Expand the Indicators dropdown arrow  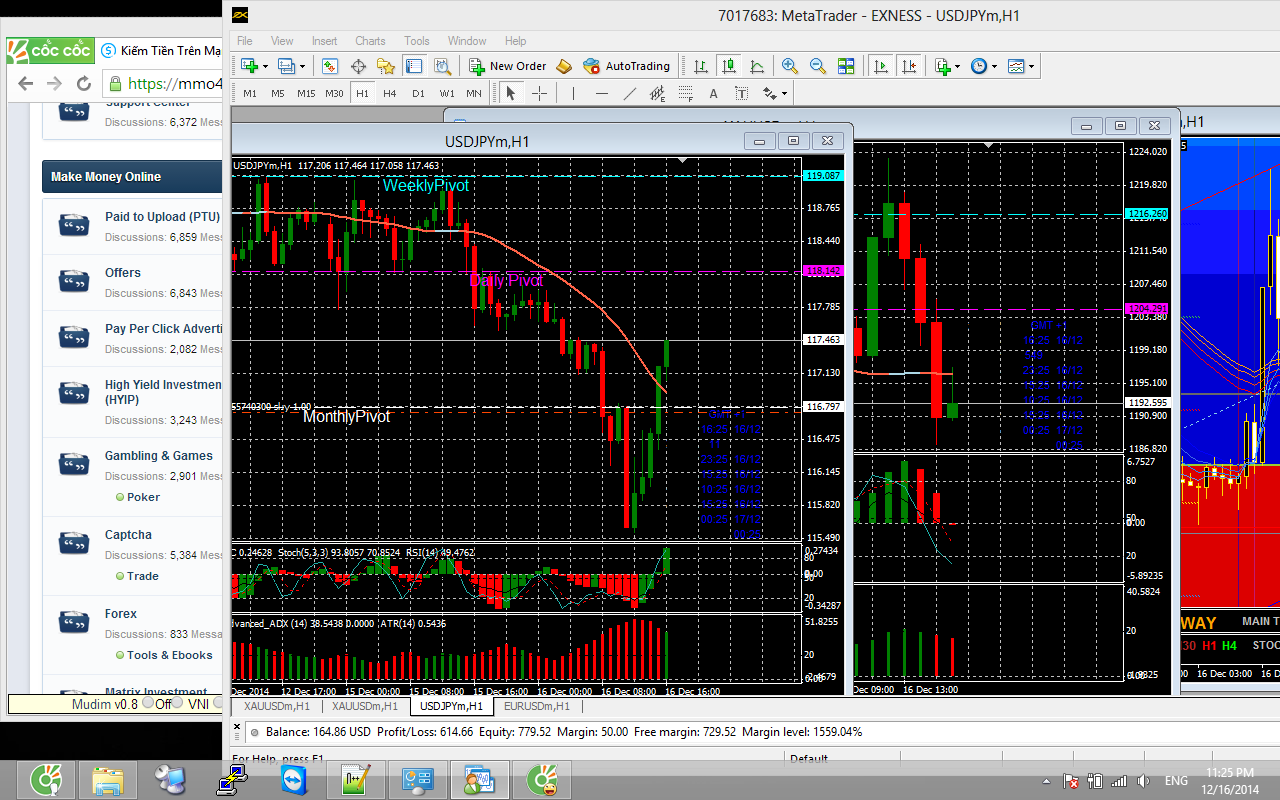[958, 66]
